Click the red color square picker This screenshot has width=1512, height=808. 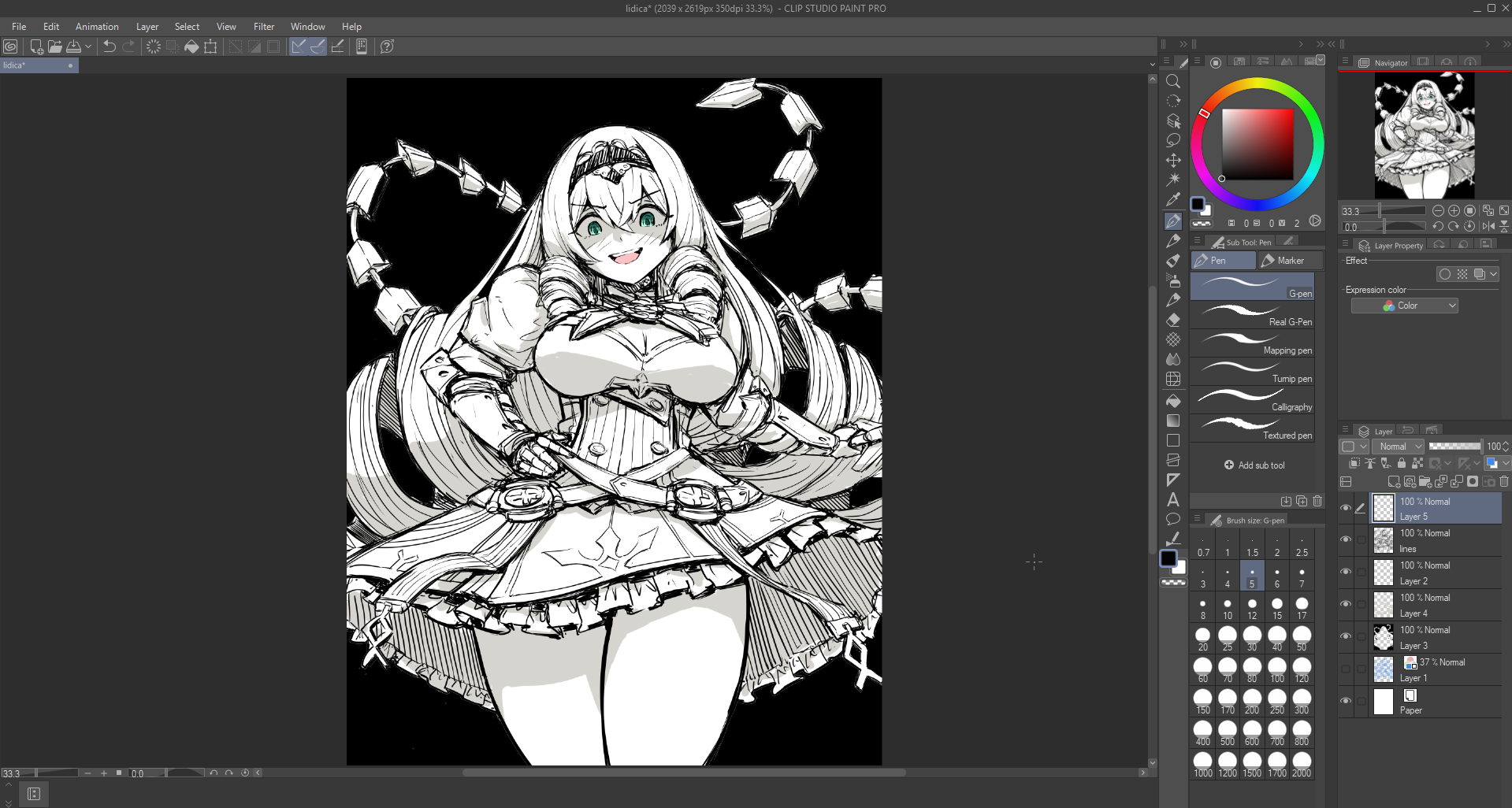coord(1258,144)
